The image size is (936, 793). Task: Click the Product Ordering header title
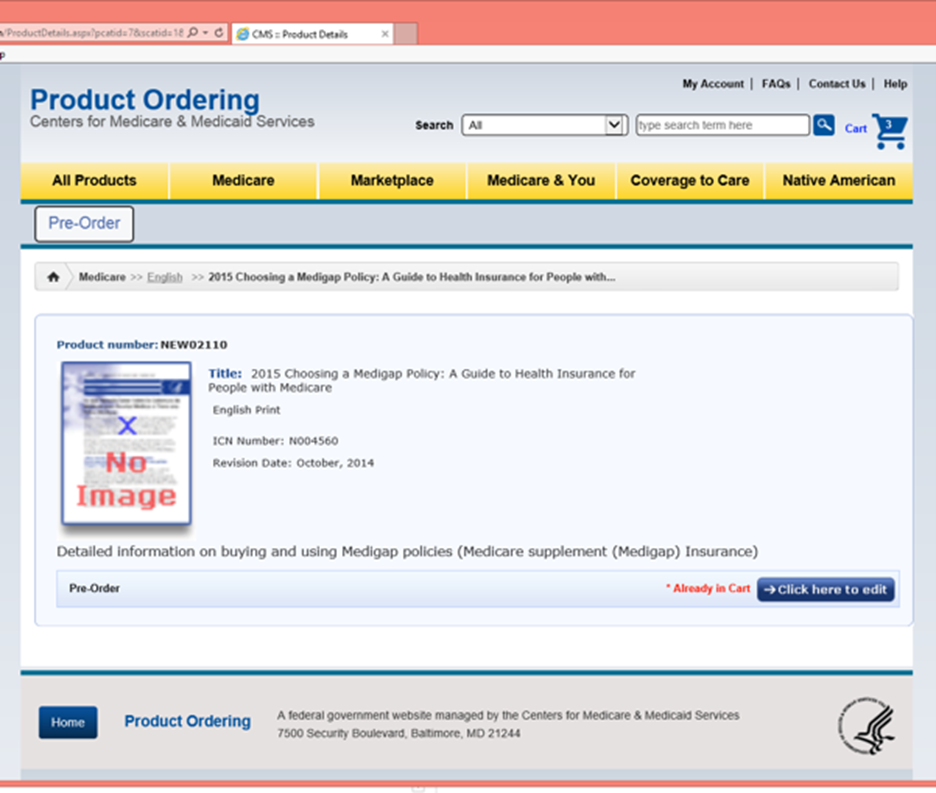point(145,100)
